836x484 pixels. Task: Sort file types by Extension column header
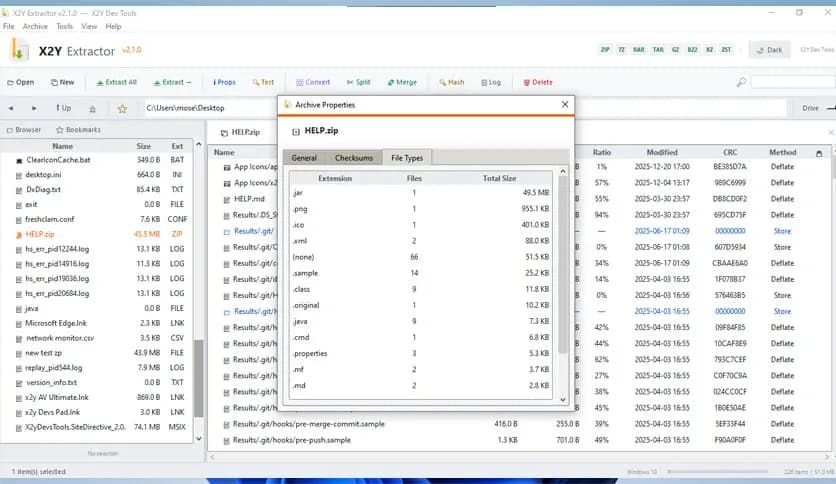point(335,178)
